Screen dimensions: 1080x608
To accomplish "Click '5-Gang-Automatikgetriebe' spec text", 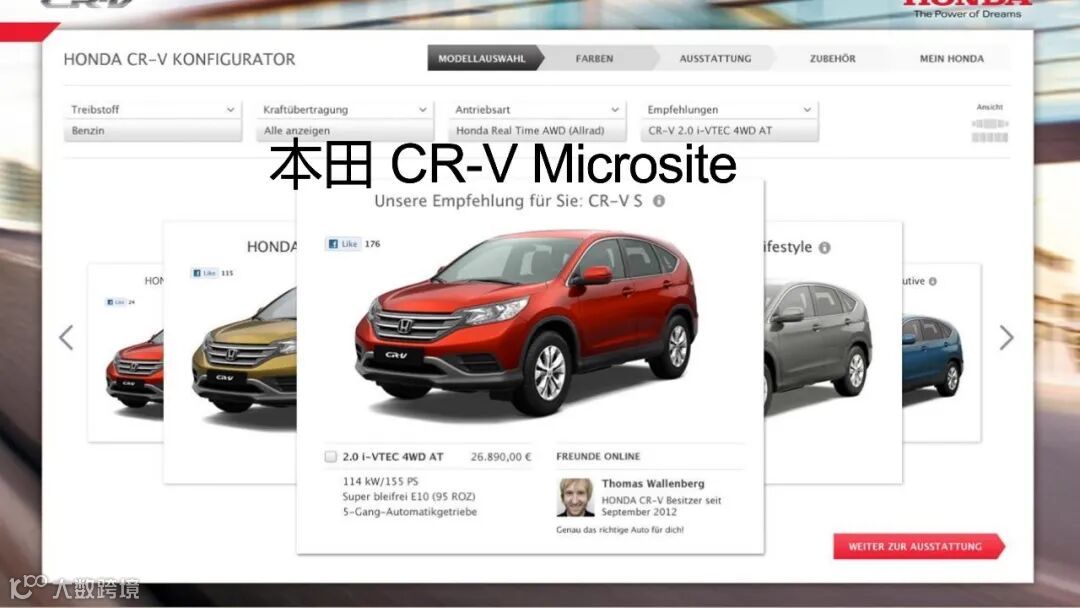I will tap(410, 512).
